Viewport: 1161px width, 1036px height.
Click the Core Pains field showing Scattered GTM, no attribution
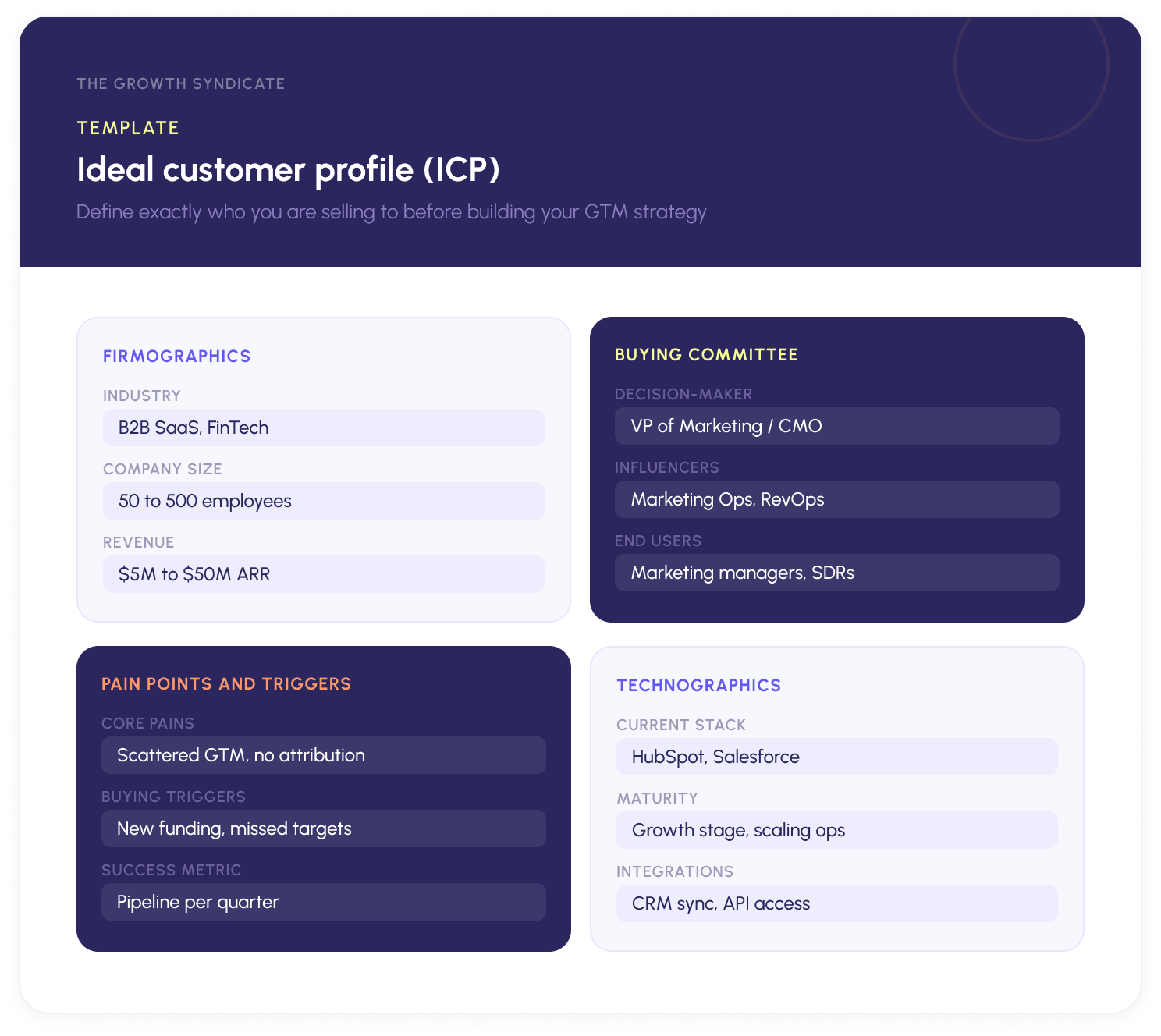click(323, 755)
